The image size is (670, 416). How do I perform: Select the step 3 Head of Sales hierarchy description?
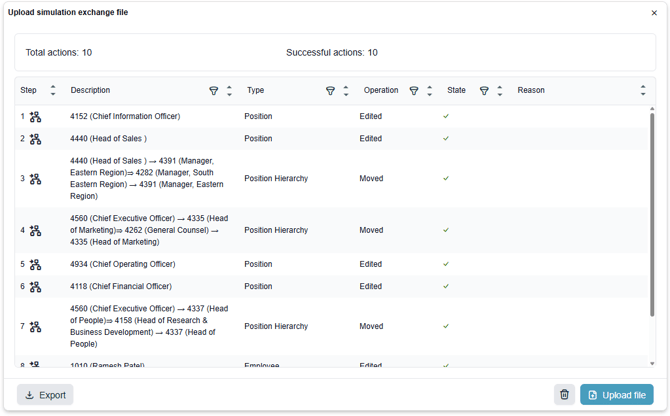[x=147, y=179]
